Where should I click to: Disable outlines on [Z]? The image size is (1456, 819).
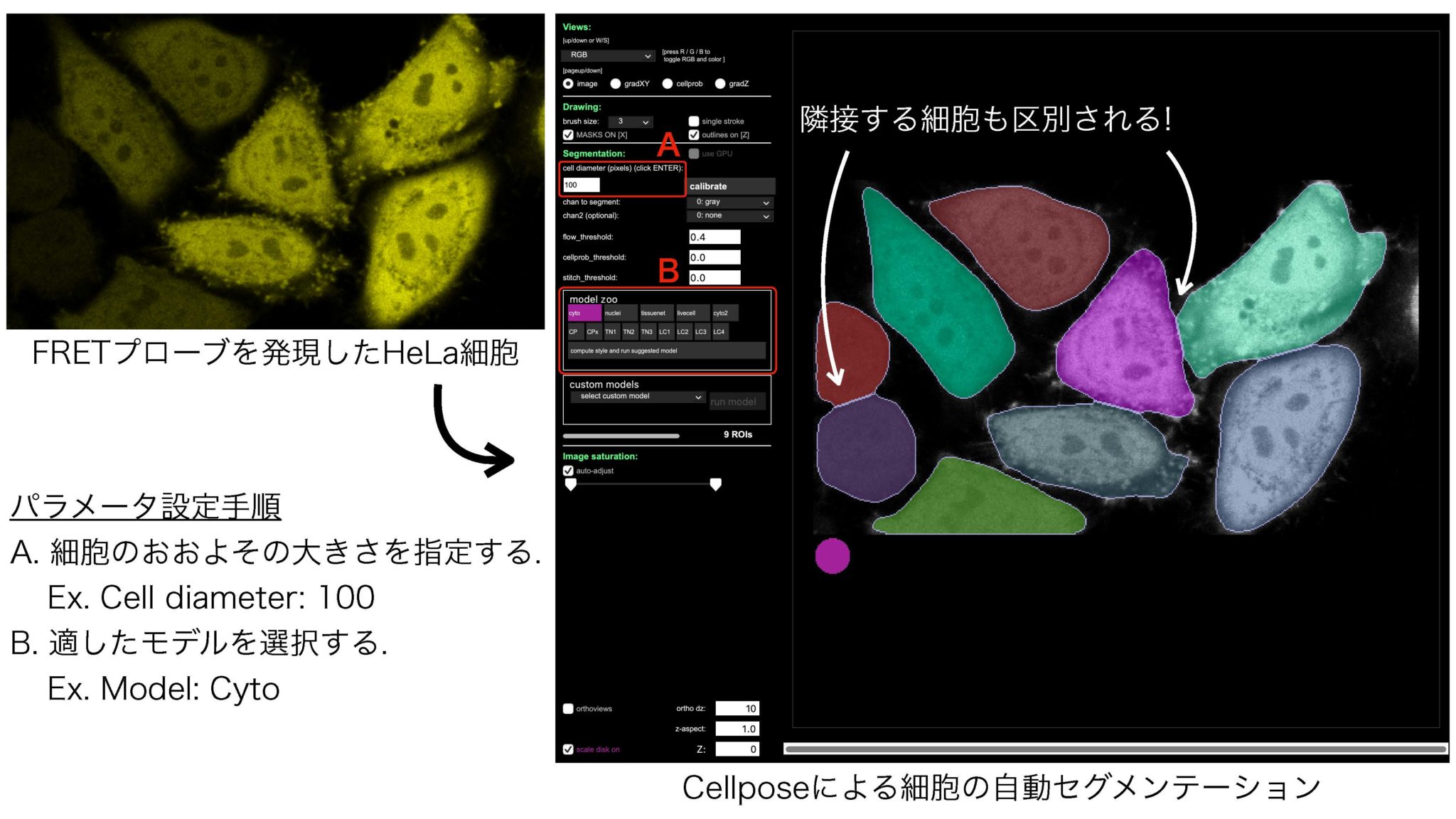pyautogui.click(x=693, y=136)
